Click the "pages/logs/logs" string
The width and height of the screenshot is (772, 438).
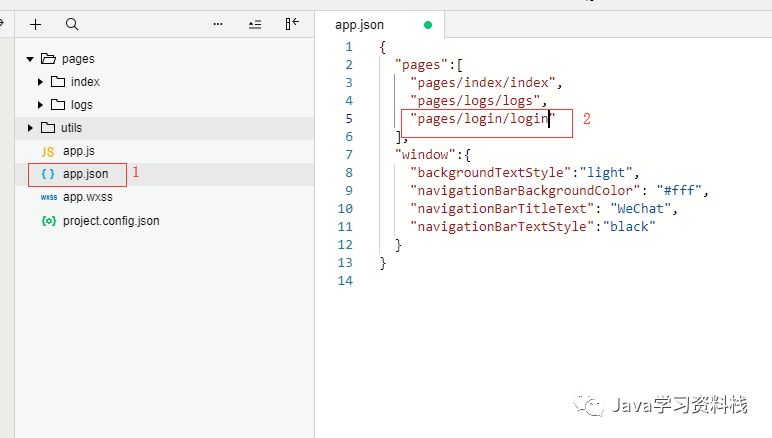pyautogui.click(x=475, y=101)
